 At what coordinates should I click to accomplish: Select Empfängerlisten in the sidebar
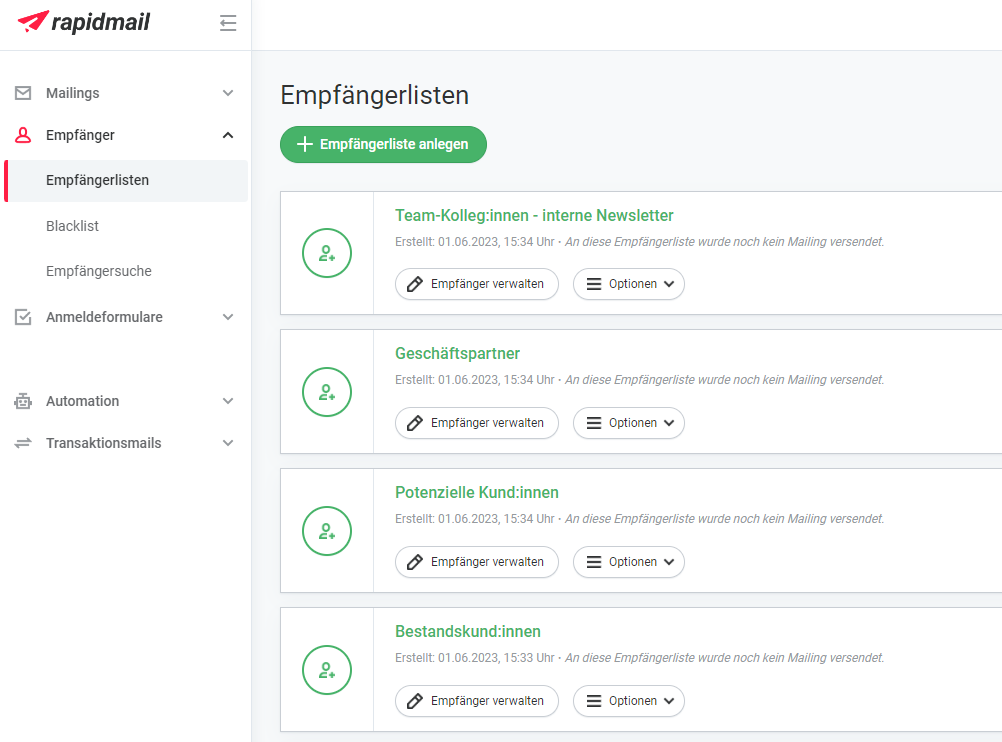(97, 181)
